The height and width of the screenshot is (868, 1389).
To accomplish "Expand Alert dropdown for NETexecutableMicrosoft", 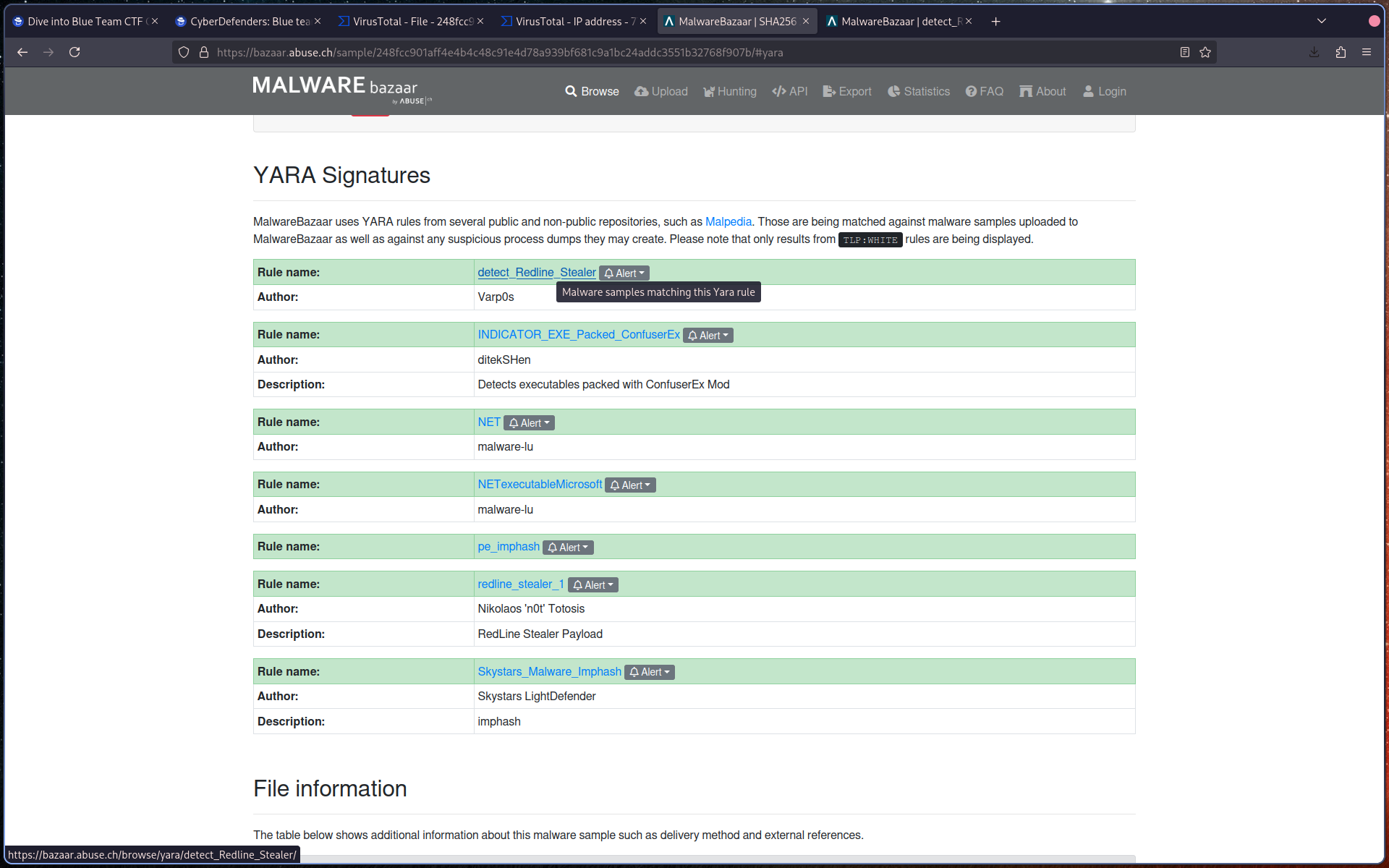I will [630, 485].
